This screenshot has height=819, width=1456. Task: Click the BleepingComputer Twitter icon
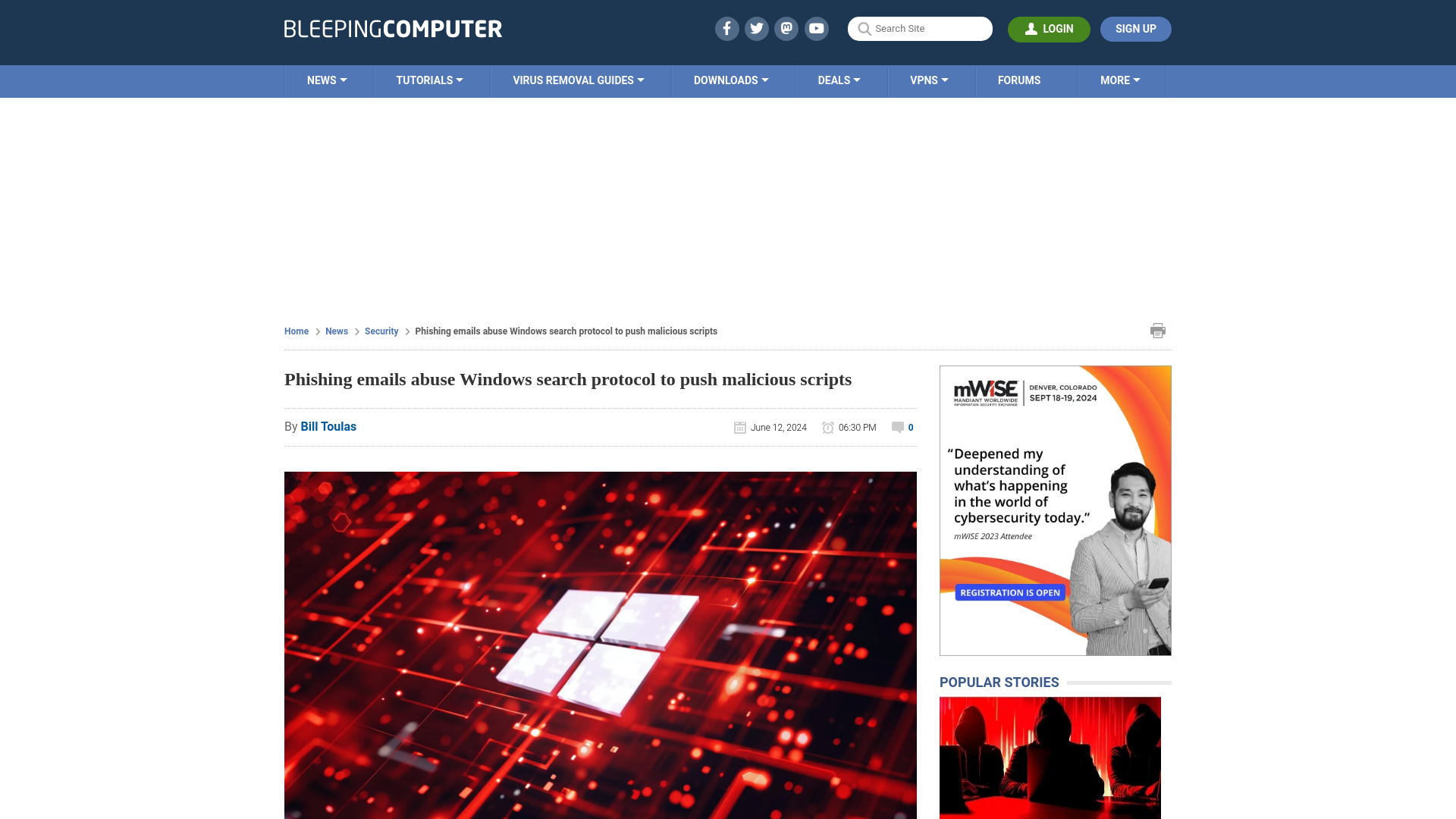[x=756, y=28]
